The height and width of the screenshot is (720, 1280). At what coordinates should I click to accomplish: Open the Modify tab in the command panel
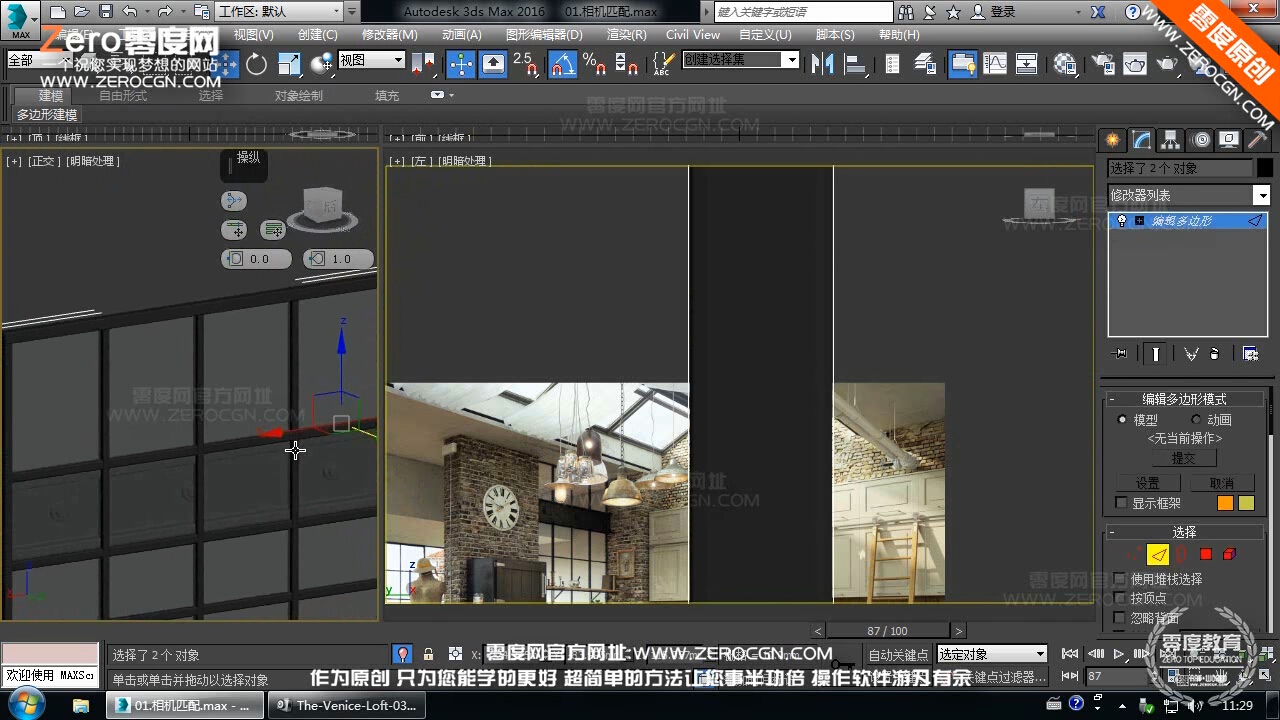pyautogui.click(x=1141, y=140)
